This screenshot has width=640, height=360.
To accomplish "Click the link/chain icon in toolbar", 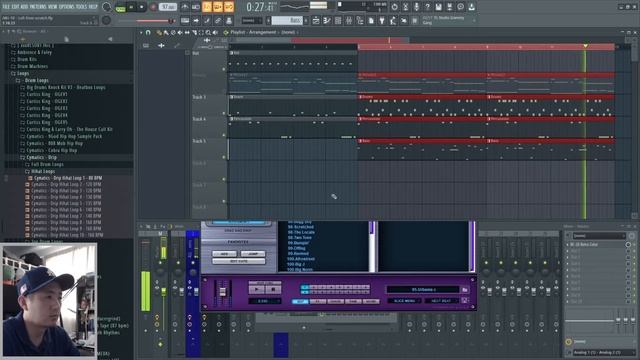I will pos(218,20).
